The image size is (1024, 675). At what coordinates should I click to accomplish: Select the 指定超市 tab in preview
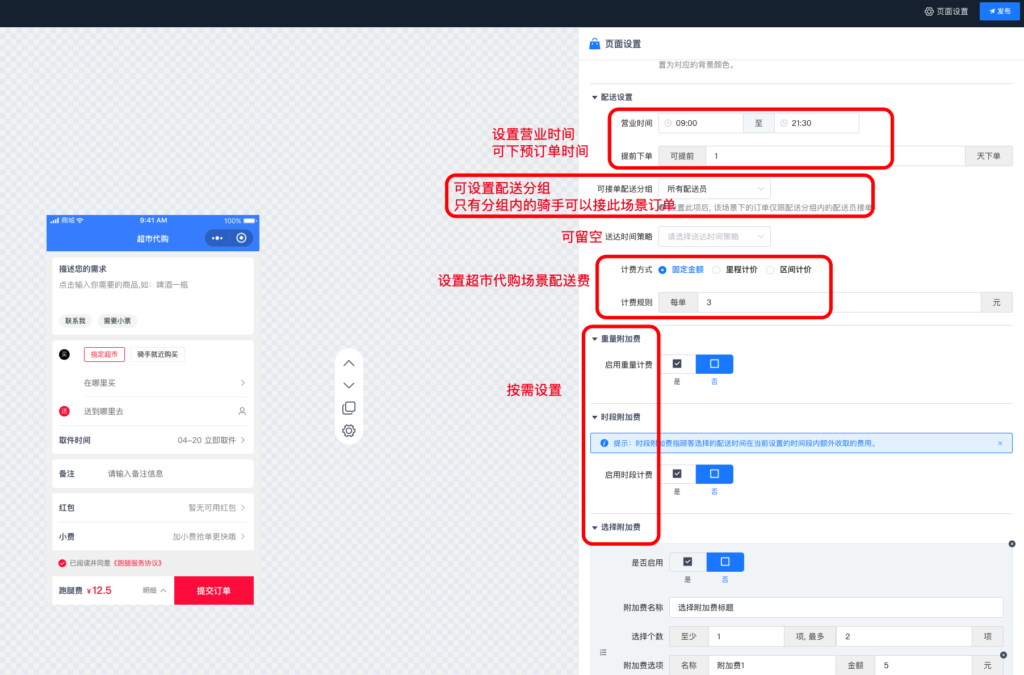coord(104,353)
